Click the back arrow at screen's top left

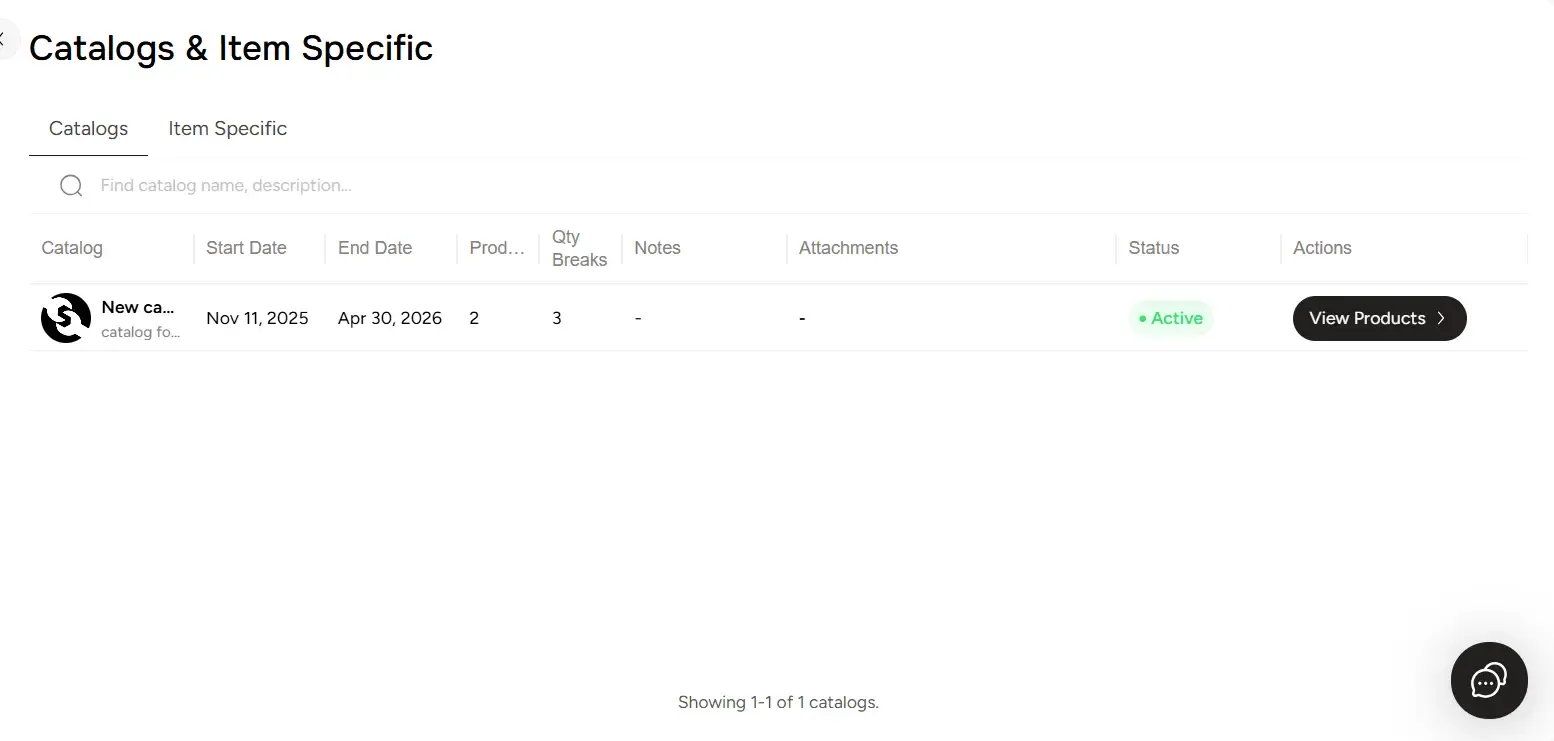point(5,39)
